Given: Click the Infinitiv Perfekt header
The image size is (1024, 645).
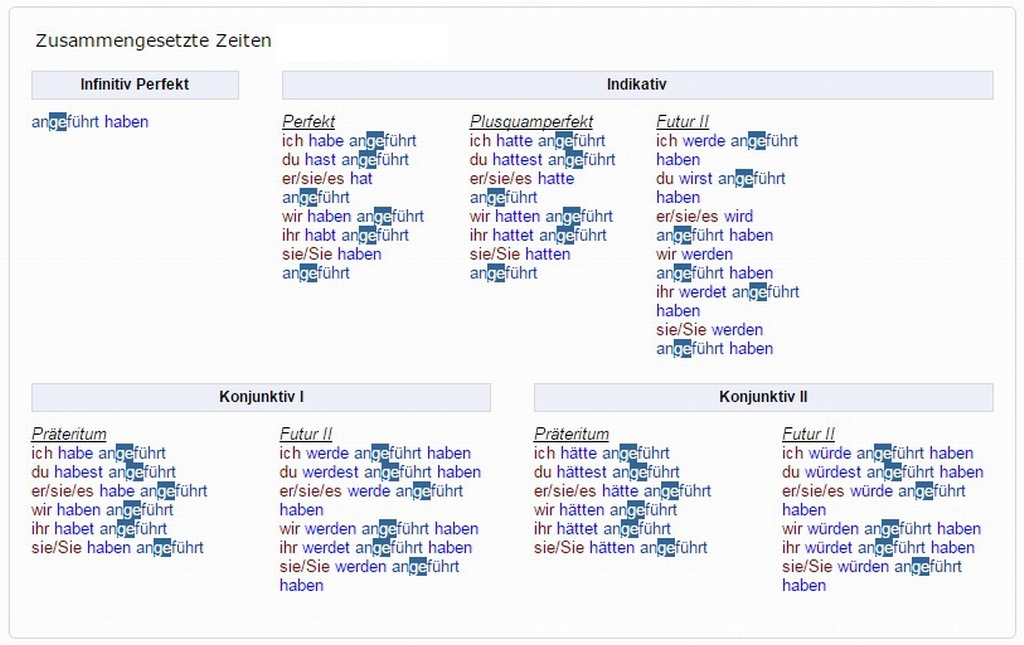Looking at the screenshot, I should click(x=135, y=85).
